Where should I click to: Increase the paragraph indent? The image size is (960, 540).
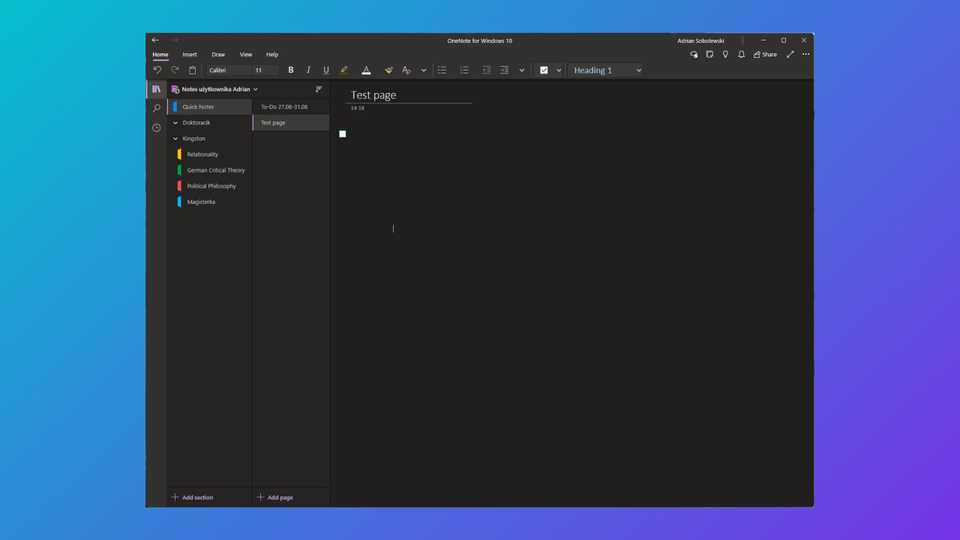click(x=503, y=70)
